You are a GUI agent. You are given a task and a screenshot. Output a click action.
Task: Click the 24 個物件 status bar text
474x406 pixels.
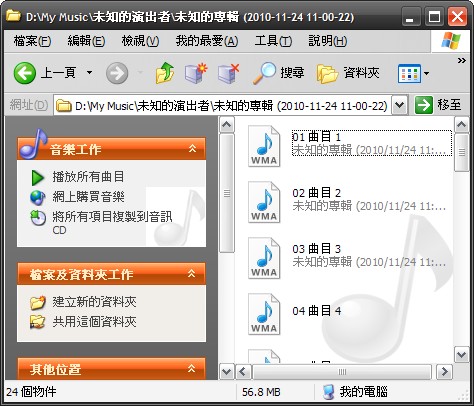31,392
